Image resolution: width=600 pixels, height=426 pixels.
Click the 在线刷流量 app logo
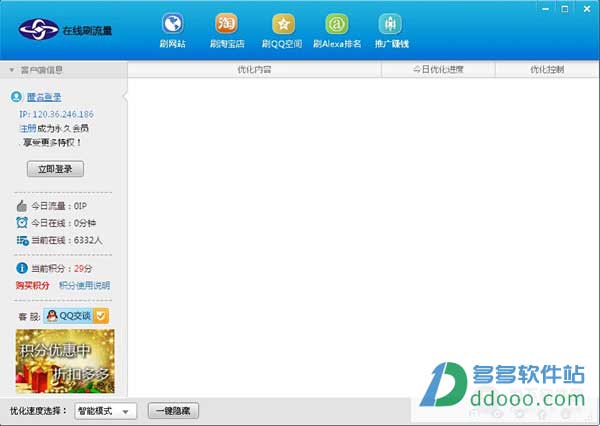(65, 30)
